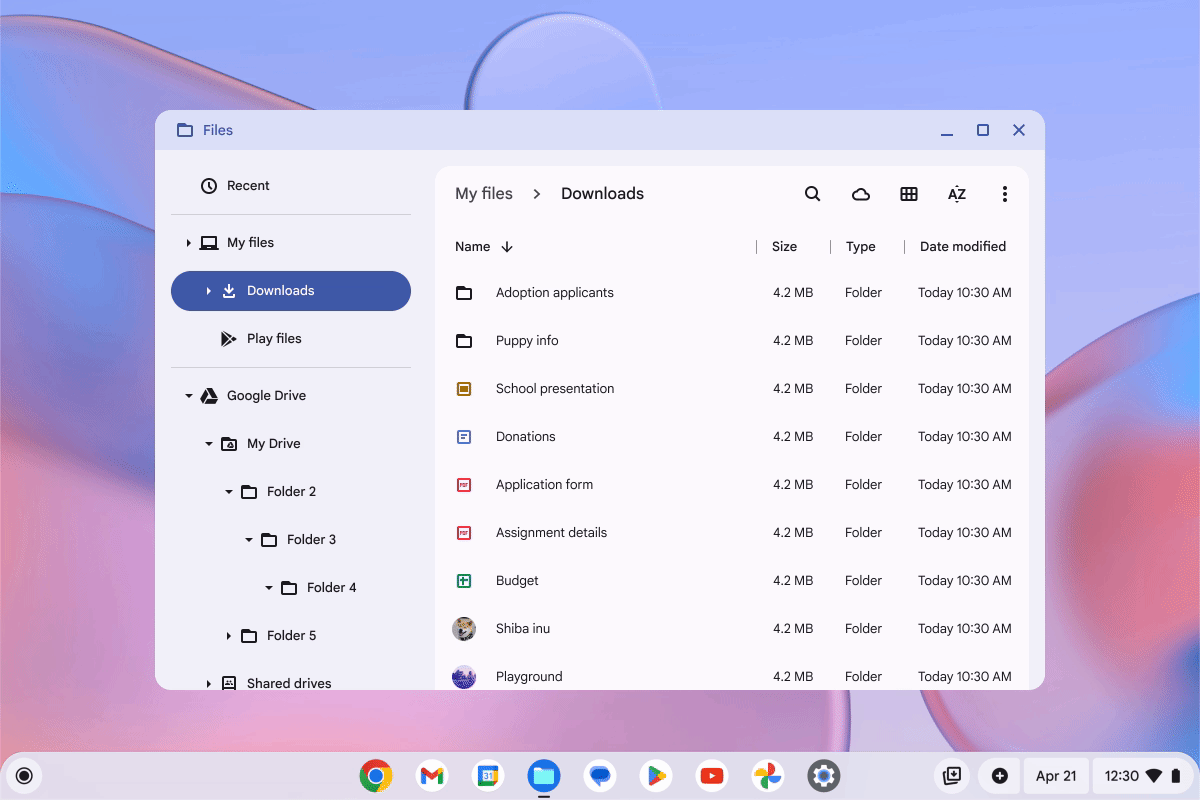Screen dimensions: 1200x800
Task: Open the Apr 21 calendar button
Action: [x=1056, y=775]
